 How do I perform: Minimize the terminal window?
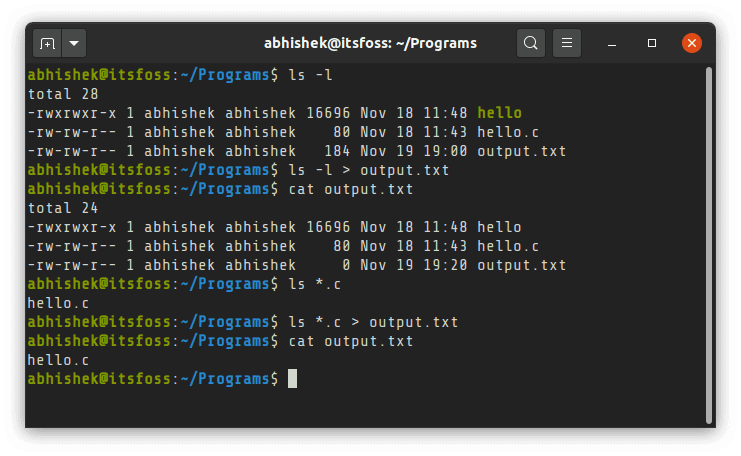point(615,43)
